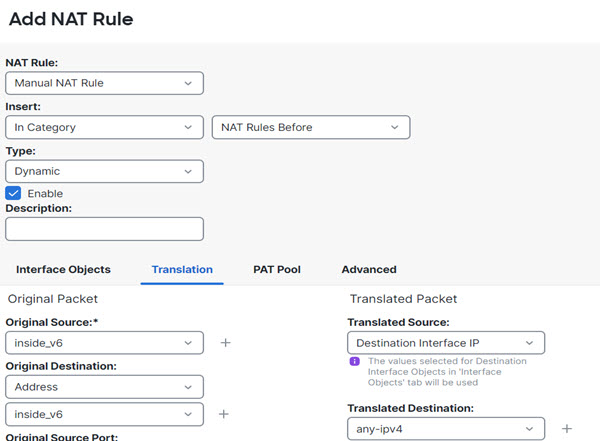The width and height of the screenshot is (600, 441).
Task: Open the Destination Interface IP dropdown
Action: coord(445,343)
